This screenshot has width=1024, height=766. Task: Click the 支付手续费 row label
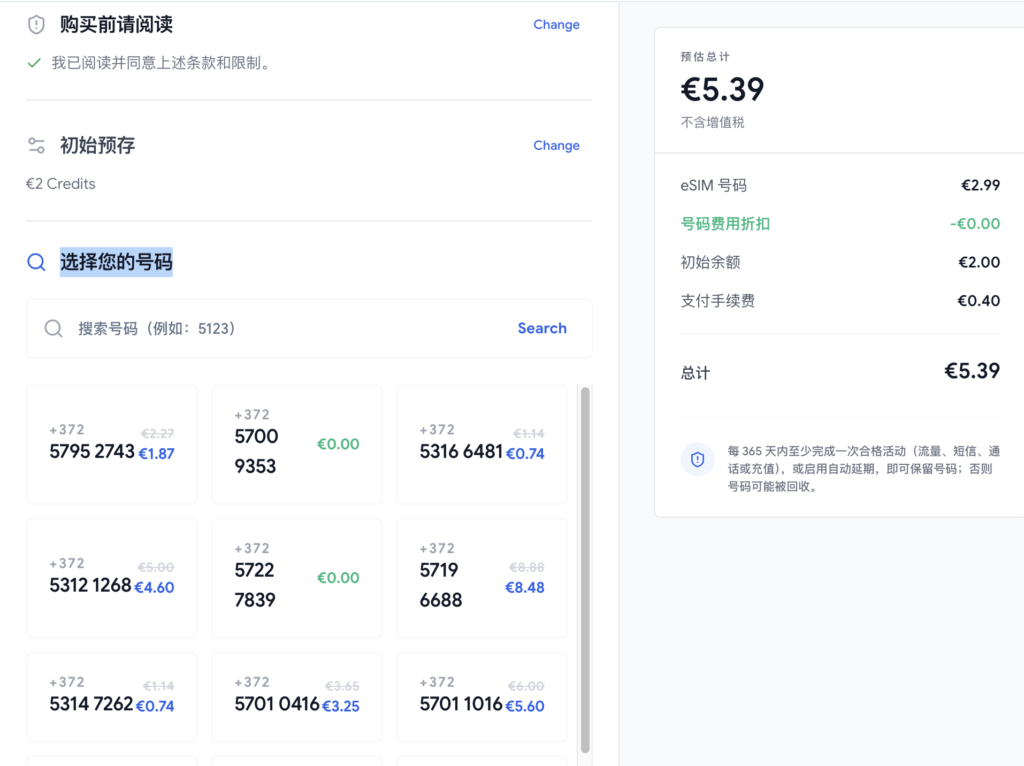pos(718,301)
